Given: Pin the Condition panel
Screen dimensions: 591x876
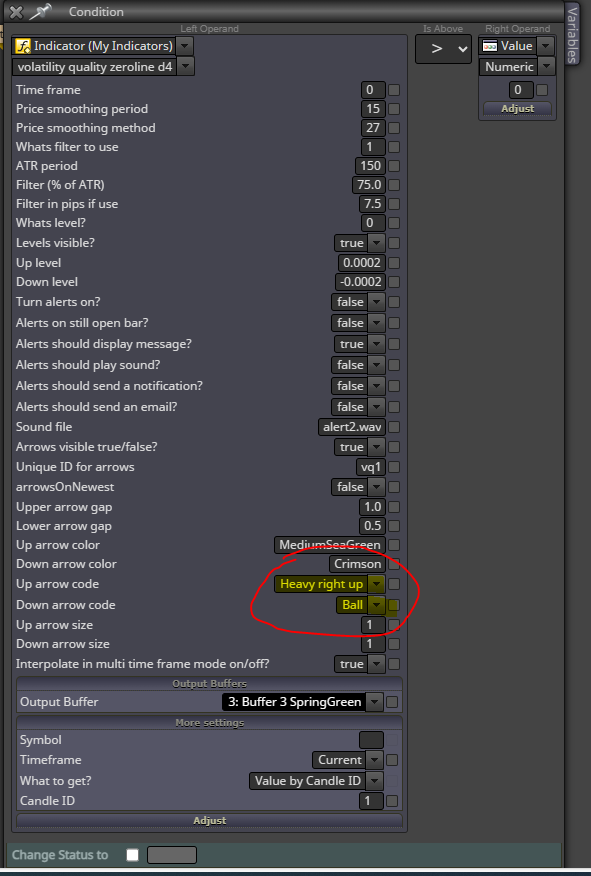Looking at the screenshot, I should click(40, 11).
